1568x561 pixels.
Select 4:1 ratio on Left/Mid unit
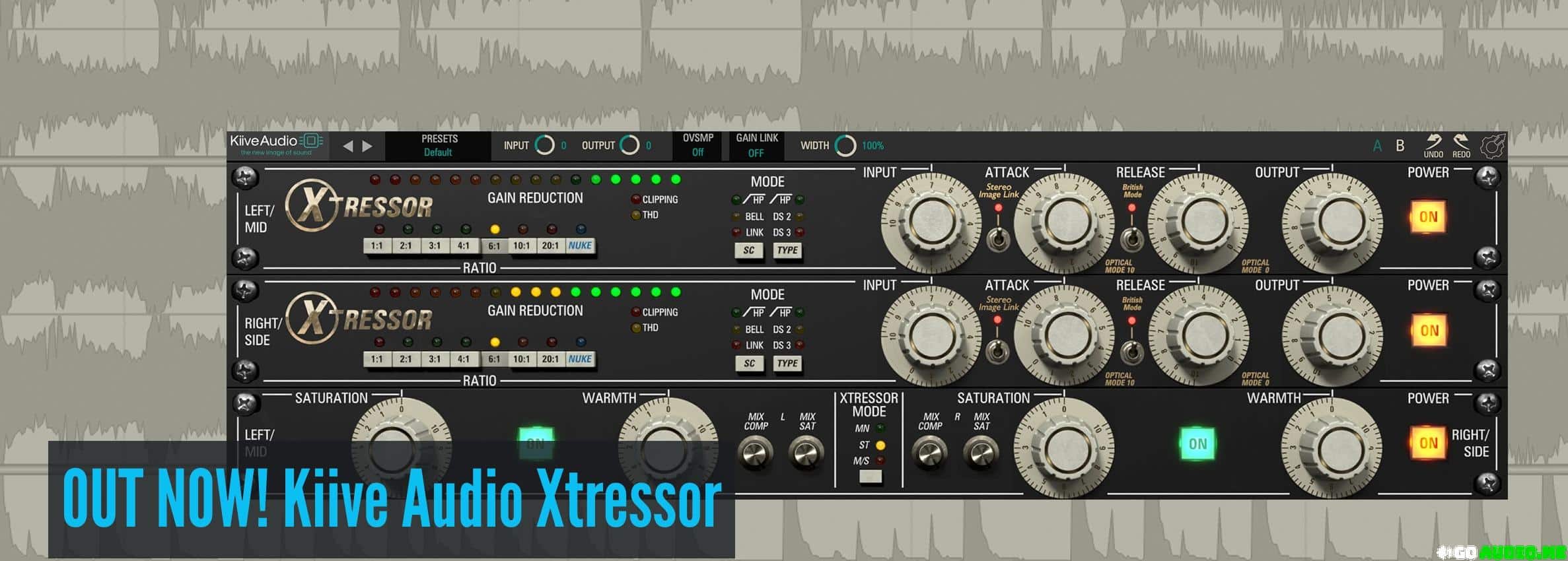(464, 246)
